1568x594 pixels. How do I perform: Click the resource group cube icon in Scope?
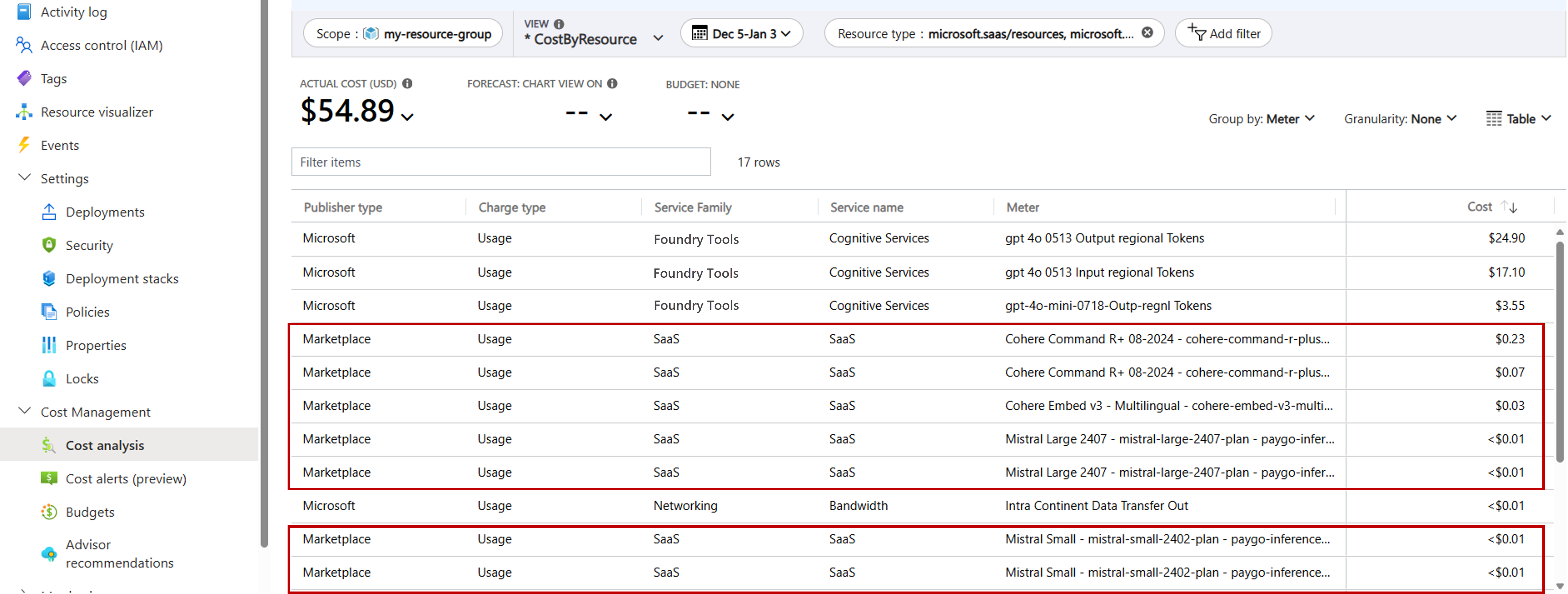[371, 34]
